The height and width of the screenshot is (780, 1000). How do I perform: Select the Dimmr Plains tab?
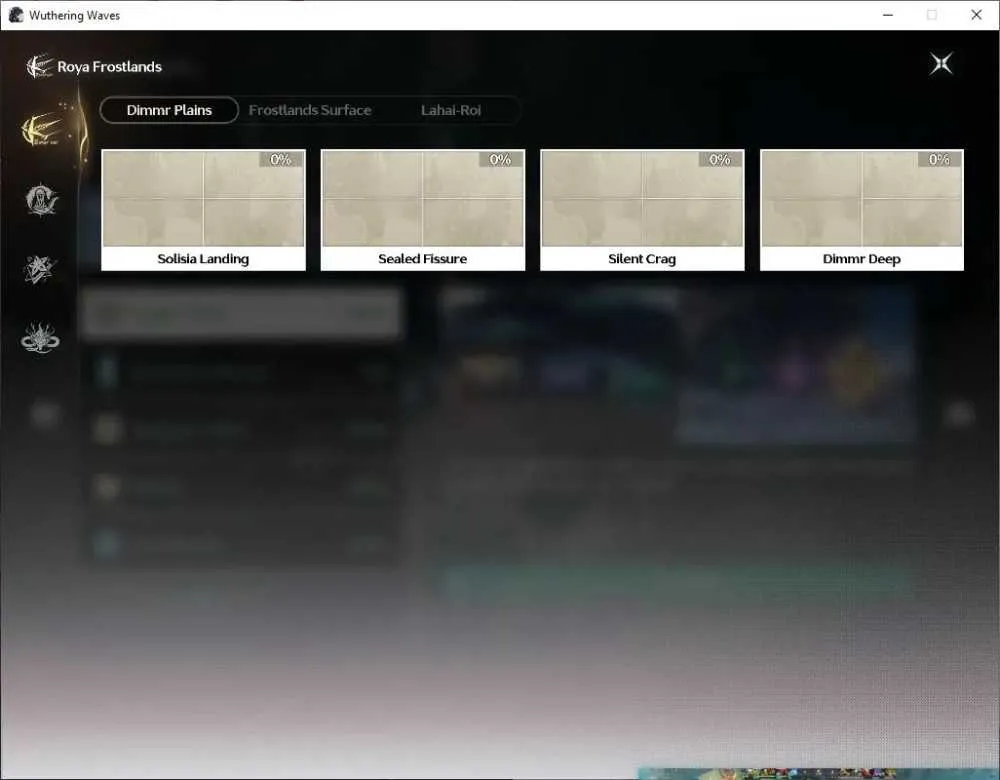coord(169,110)
